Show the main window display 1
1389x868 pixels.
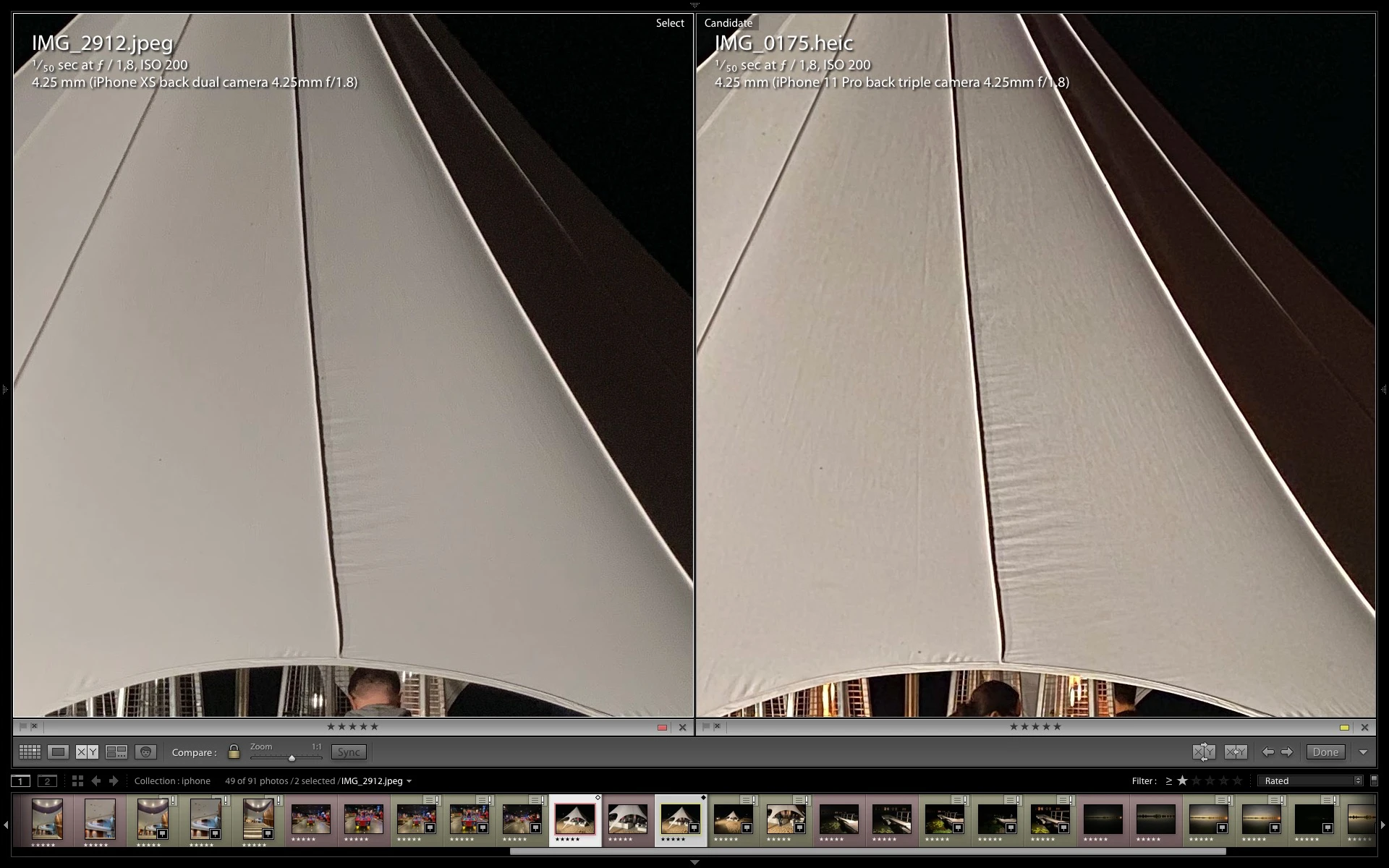(x=21, y=780)
